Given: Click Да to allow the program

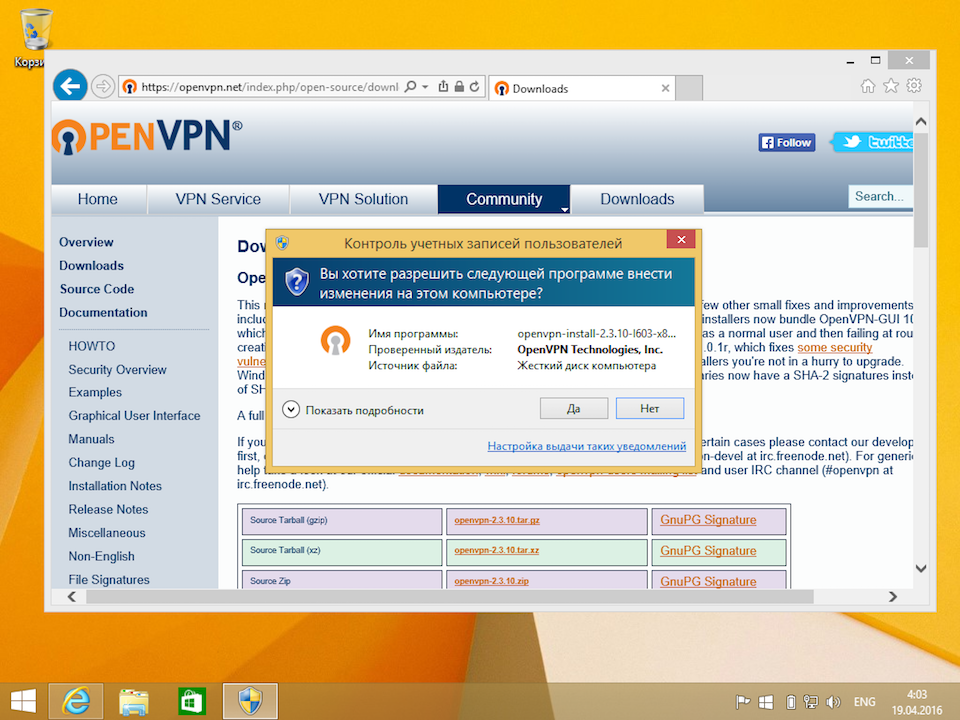Looking at the screenshot, I should [574, 408].
